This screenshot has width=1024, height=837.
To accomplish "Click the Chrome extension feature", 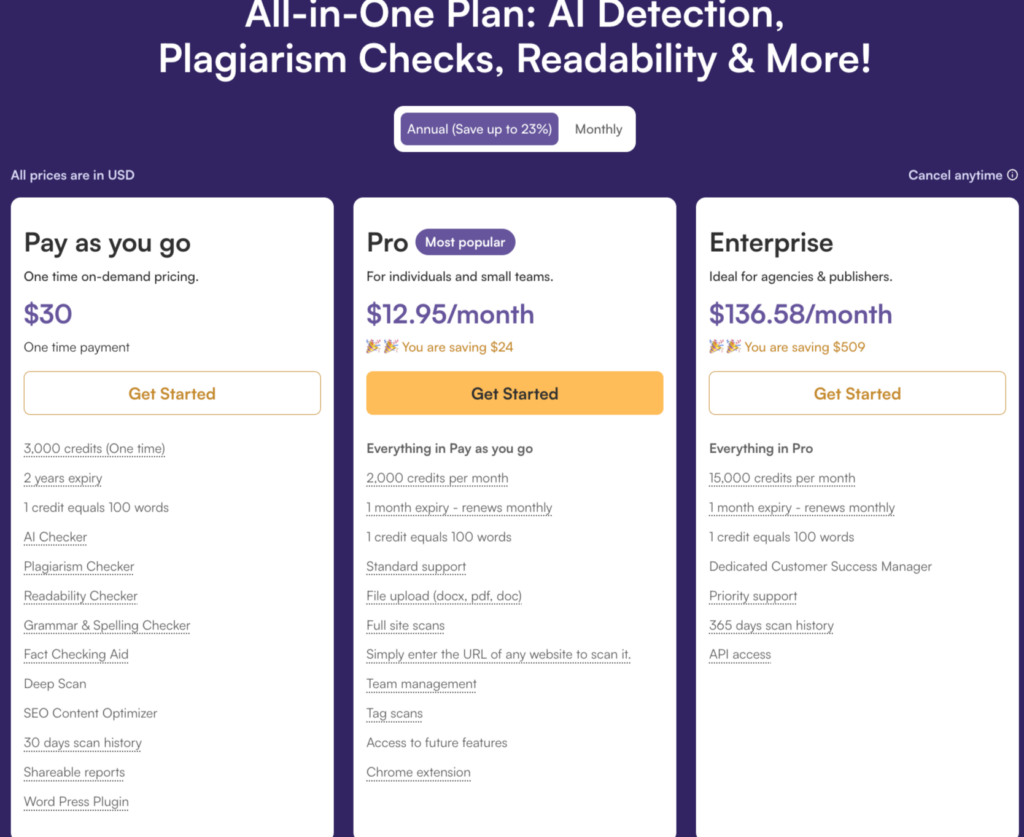I will (418, 773).
